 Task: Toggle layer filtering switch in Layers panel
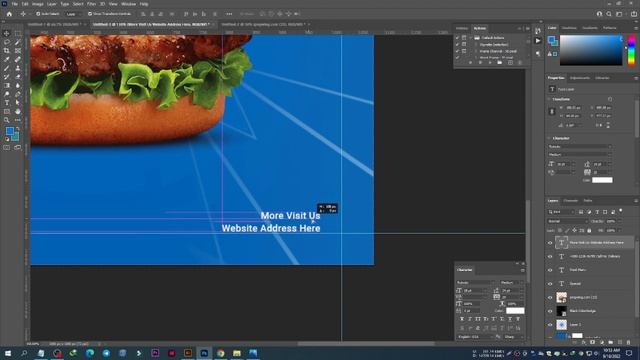click(x=621, y=211)
